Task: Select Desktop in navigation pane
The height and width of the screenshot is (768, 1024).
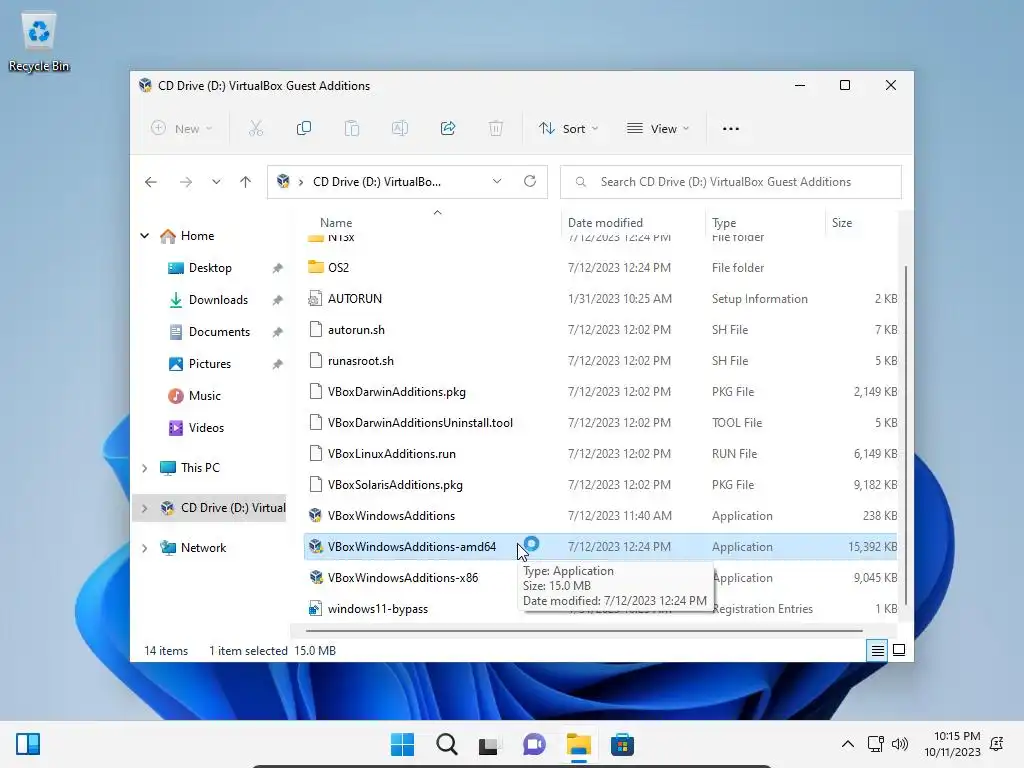Action: tap(210, 268)
